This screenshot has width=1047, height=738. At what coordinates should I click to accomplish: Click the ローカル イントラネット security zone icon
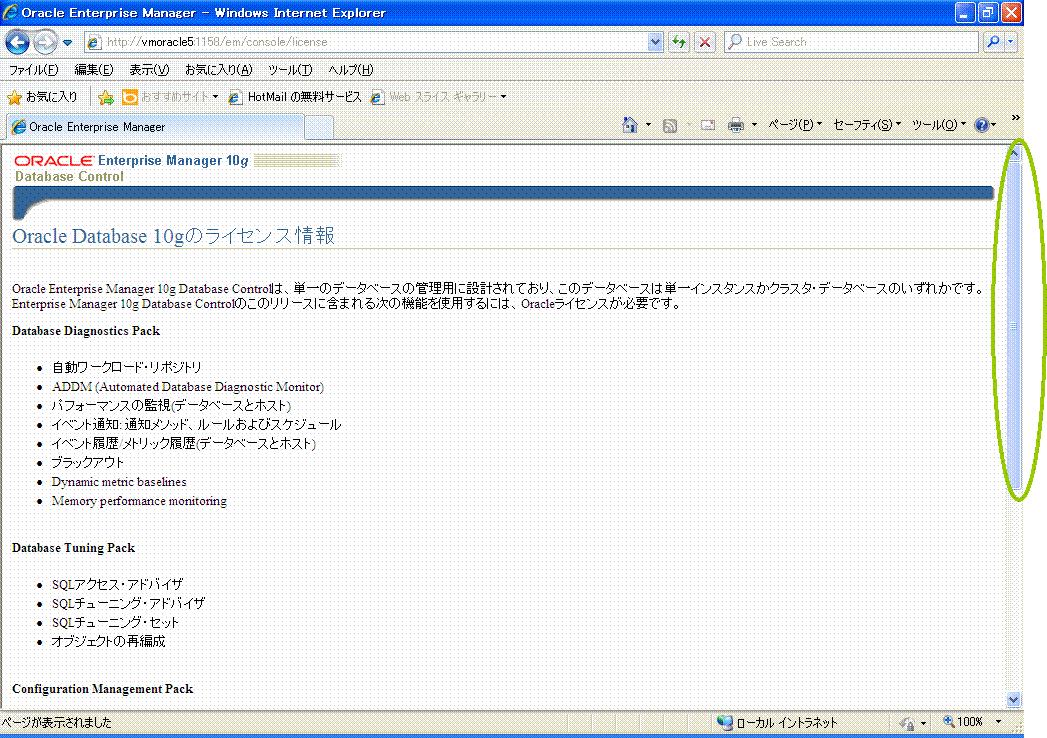click(x=724, y=722)
